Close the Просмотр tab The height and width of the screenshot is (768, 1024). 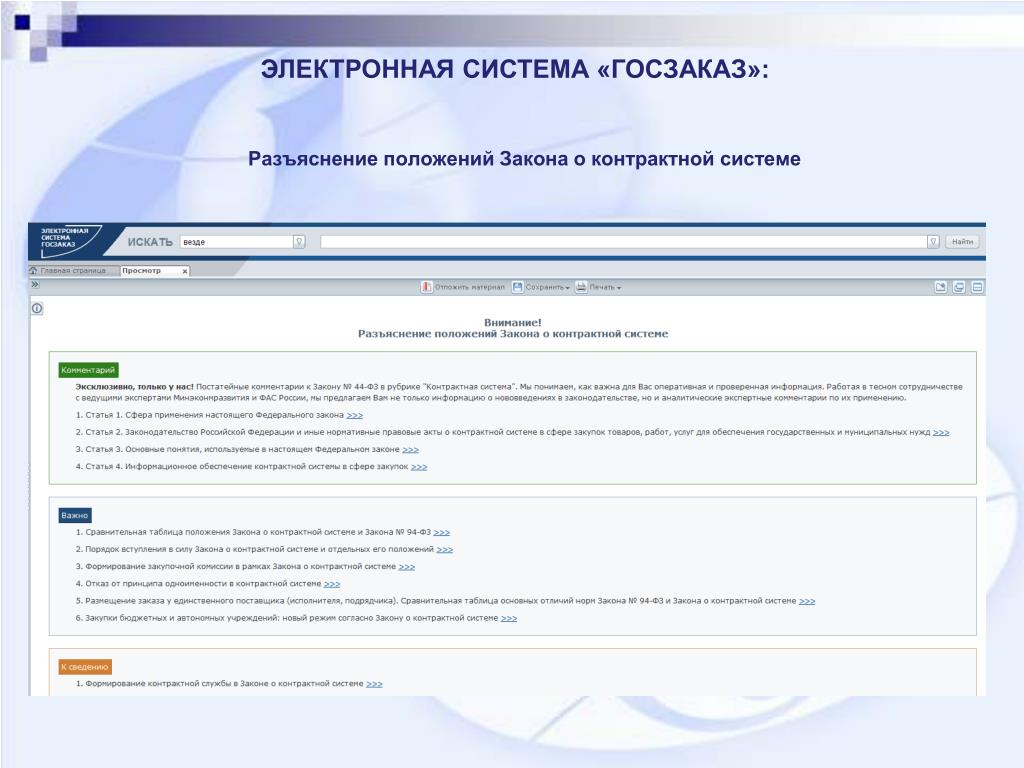pos(185,271)
